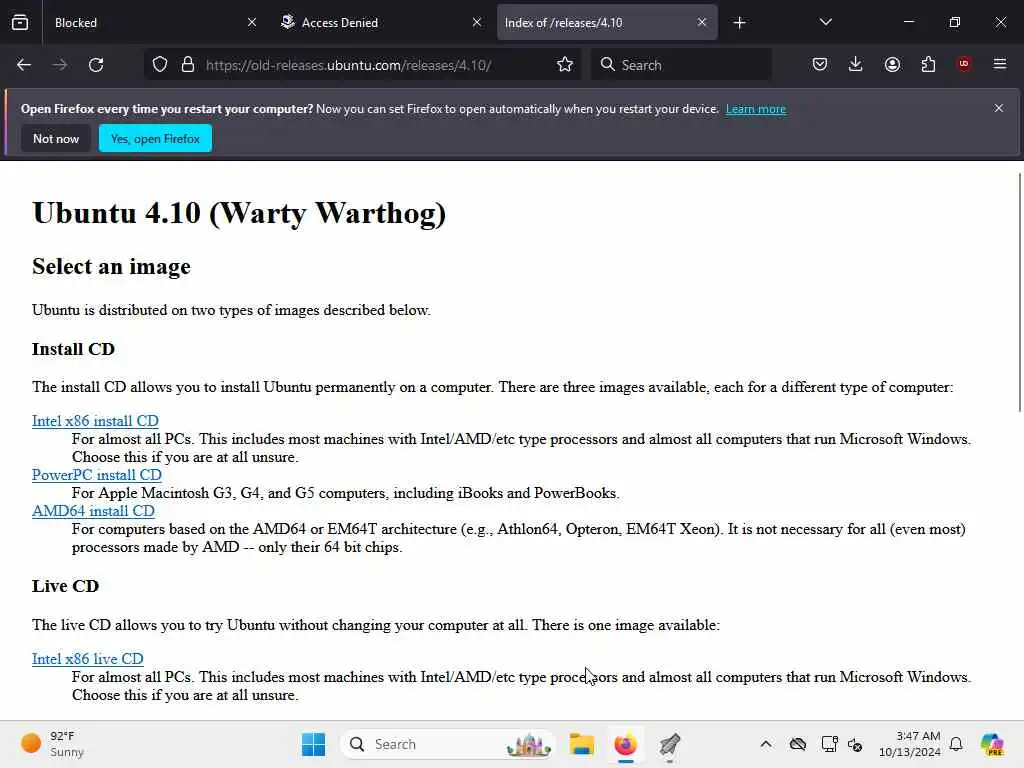Close the Blocked tab

[x=252, y=22]
